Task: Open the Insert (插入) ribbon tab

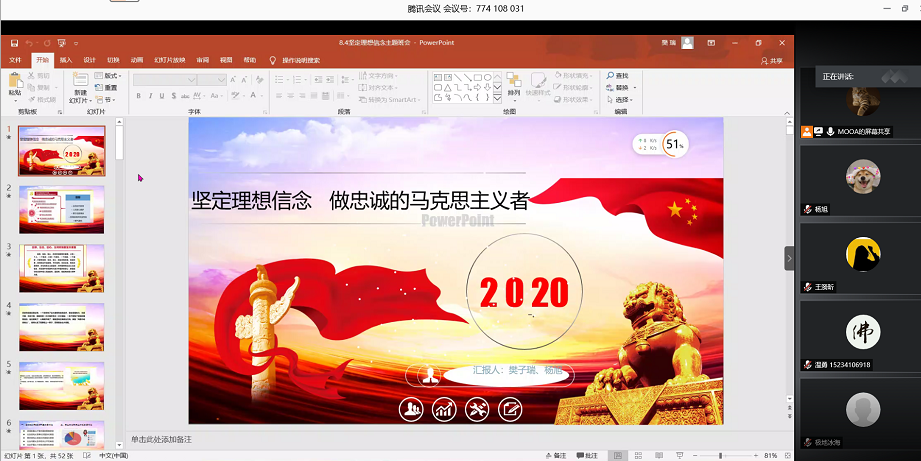Action: pos(66,60)
